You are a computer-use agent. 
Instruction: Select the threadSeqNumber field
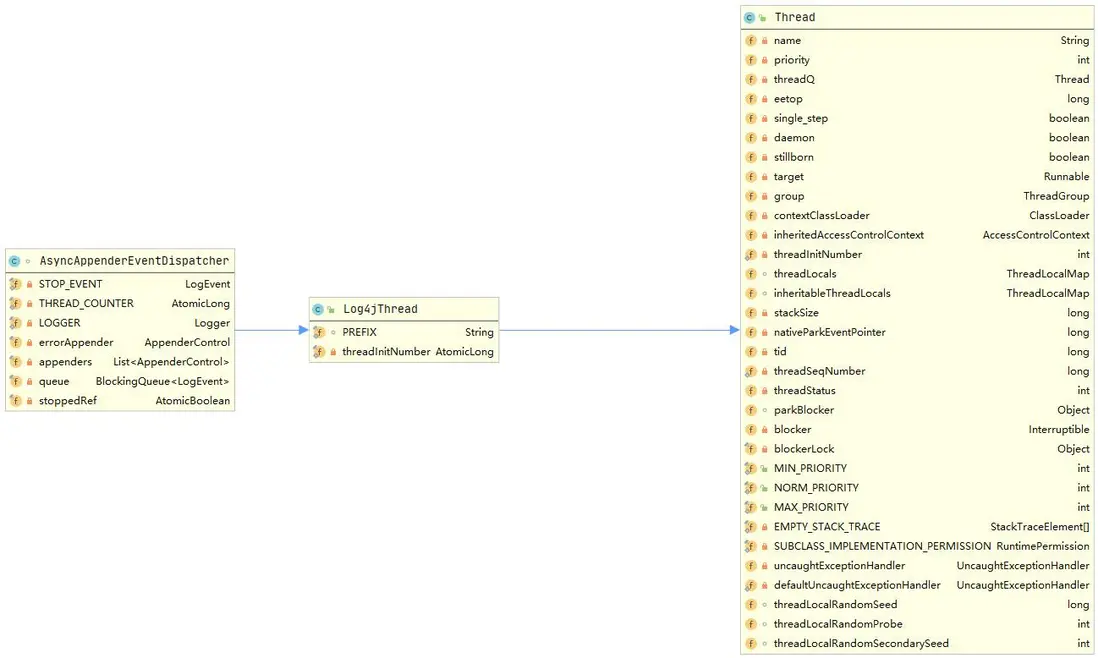pyautogui.click(x=917, y=372)
